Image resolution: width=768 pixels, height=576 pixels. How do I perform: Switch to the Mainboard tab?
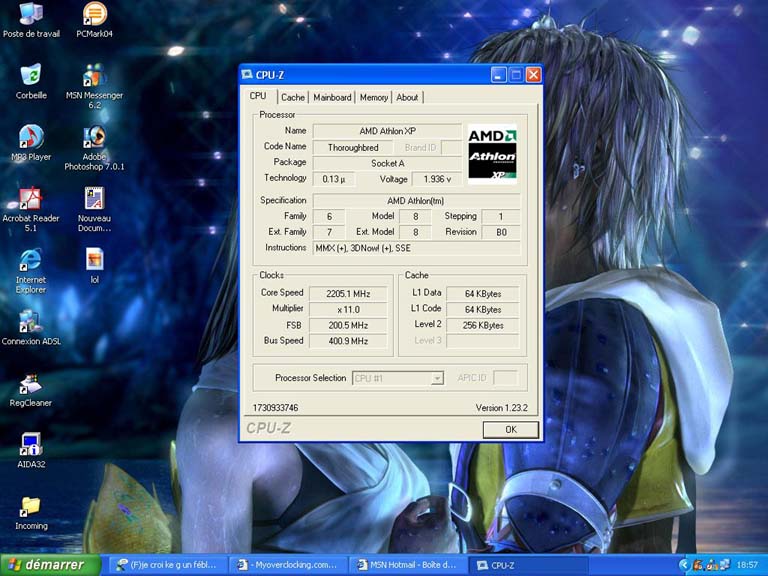332,97
